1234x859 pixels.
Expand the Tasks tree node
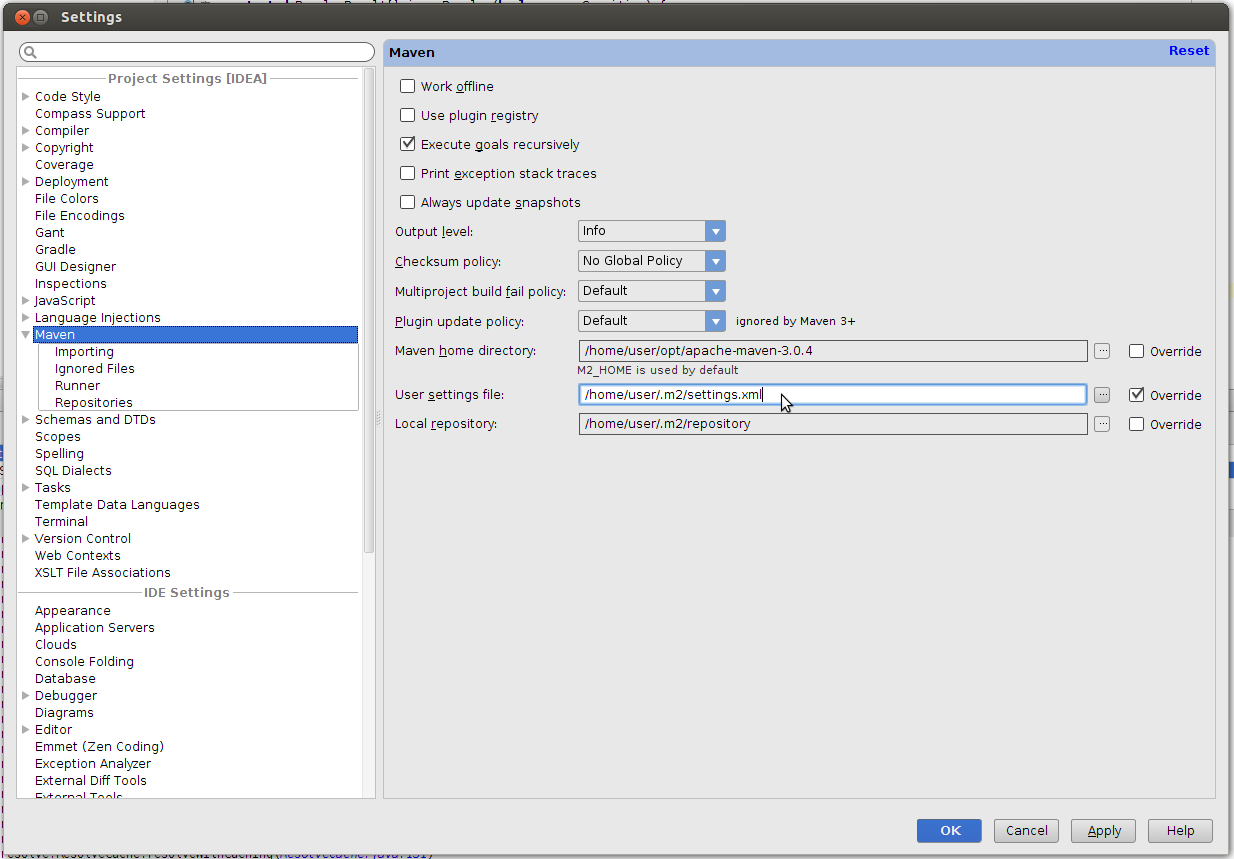pyautogui.click(x=26, y=488)
